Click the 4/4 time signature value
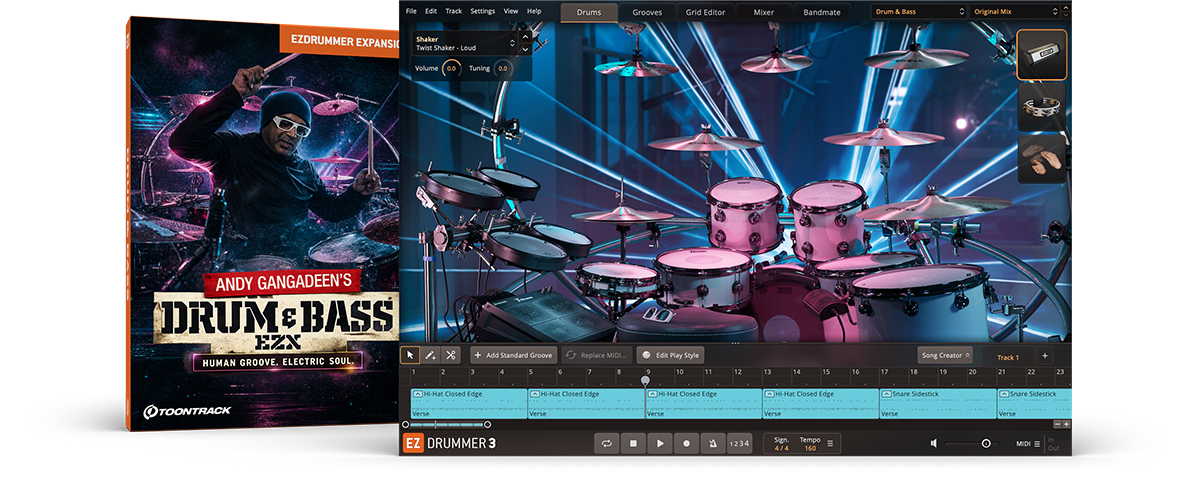This screenshot has height=488, width=1200. pos(781,448)
